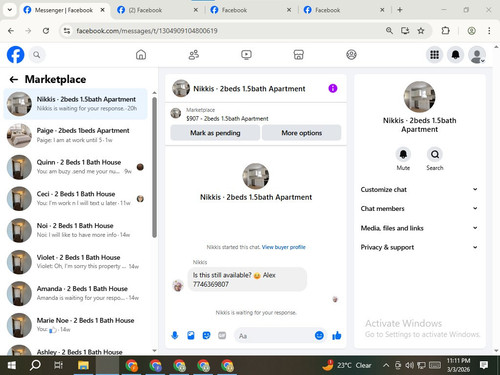Screen dimensions: 500x375
Task: Expand Privacy & support section
Action: [419, 247]
